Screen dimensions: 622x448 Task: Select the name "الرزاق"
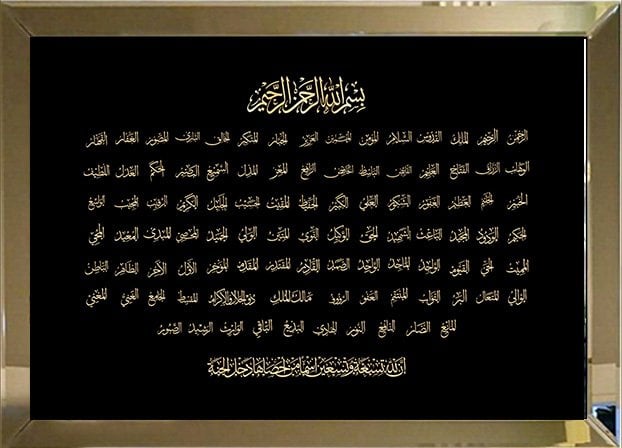pos(488,169)
